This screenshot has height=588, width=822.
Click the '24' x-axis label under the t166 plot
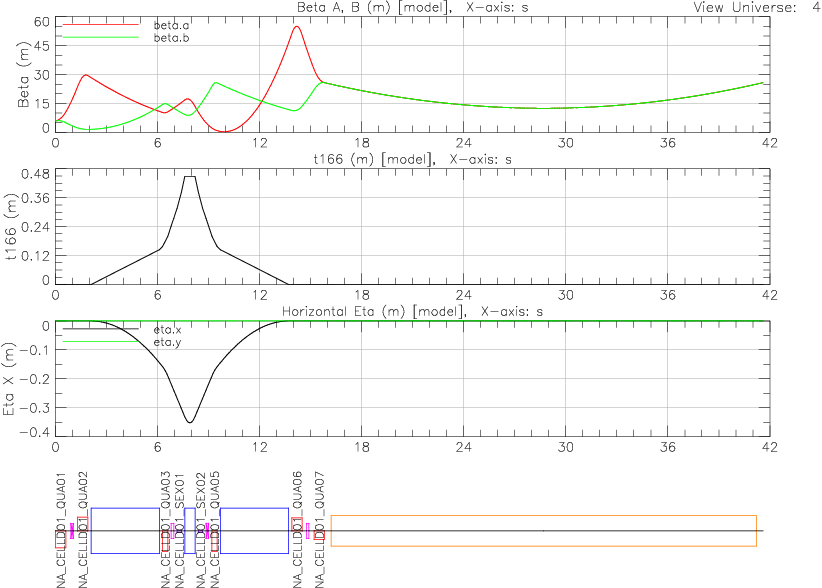[x=463, y=295]
